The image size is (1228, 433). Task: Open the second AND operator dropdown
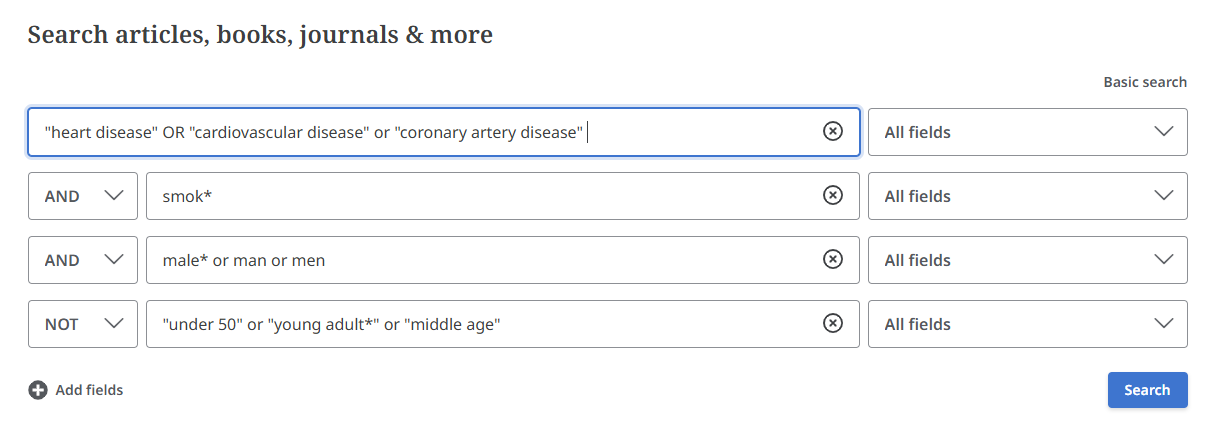point(83,260)
